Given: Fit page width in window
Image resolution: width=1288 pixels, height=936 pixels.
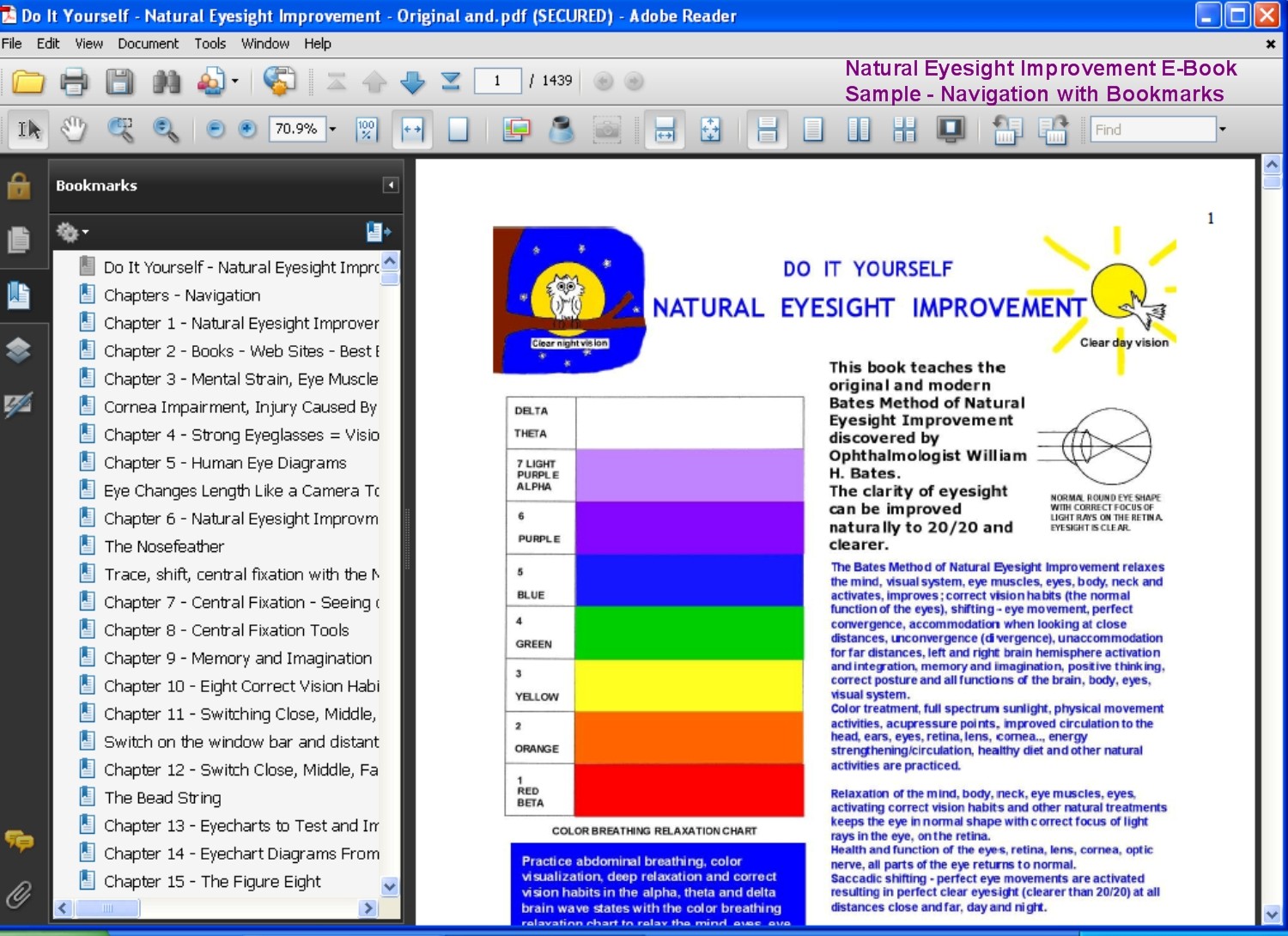Looking at the screenshot, I should tap(413, 130).
